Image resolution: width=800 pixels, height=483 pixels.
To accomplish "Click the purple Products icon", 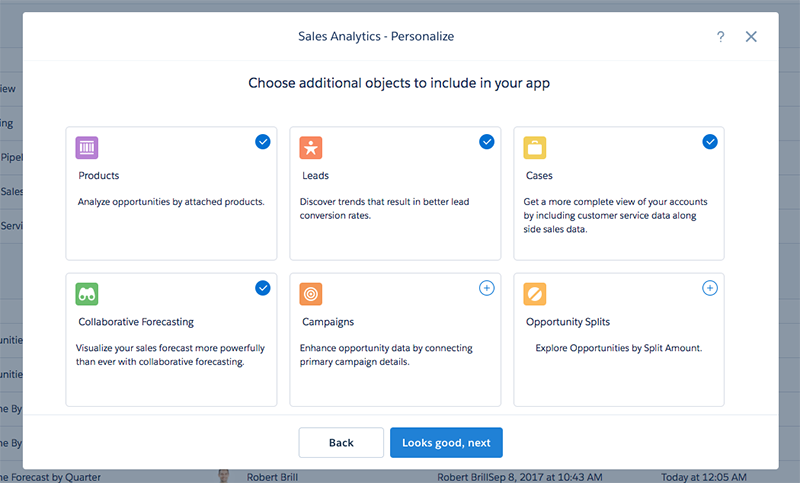I will (x=87, y=148).
